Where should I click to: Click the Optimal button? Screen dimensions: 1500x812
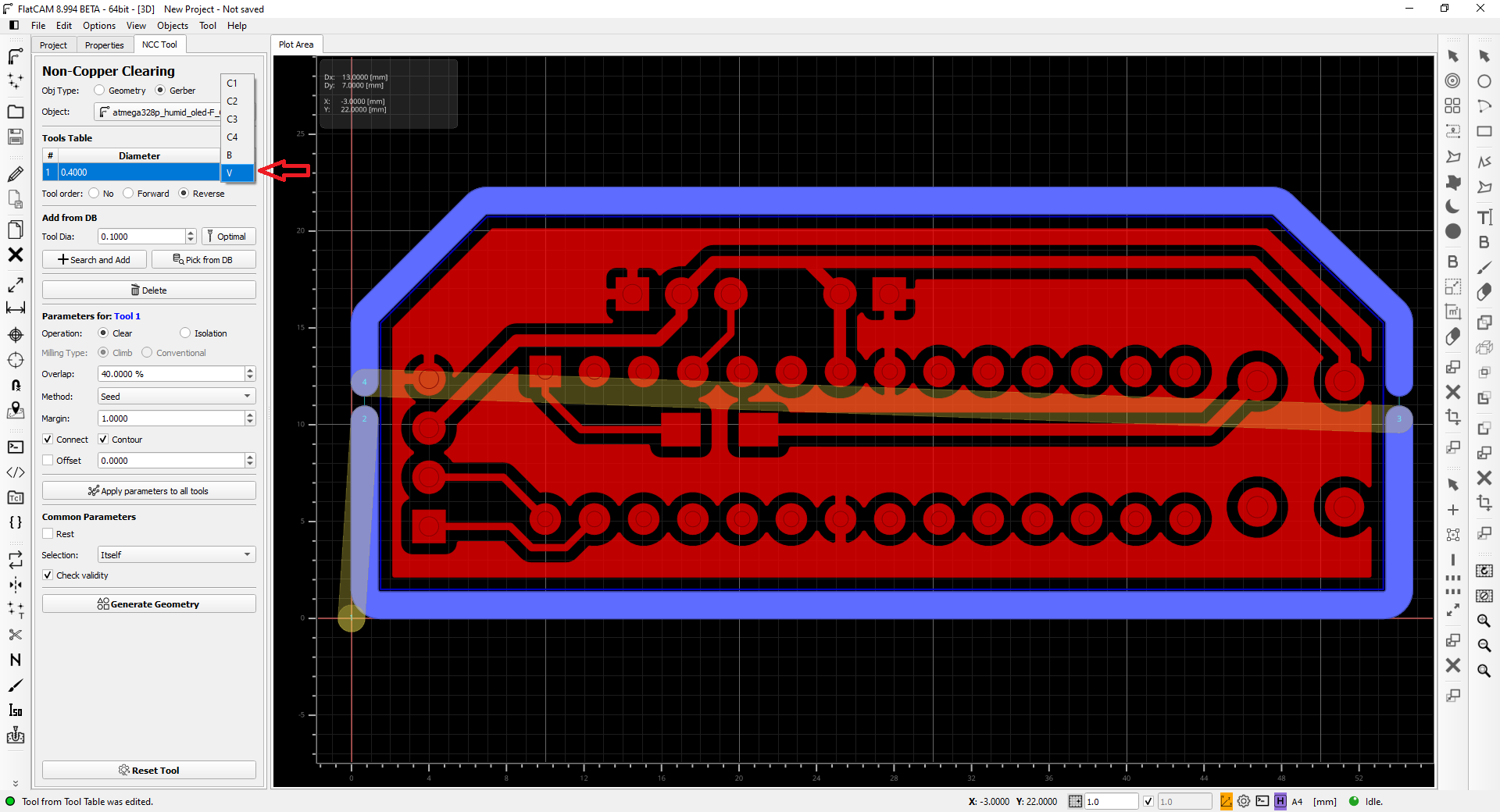coord(228,237)
